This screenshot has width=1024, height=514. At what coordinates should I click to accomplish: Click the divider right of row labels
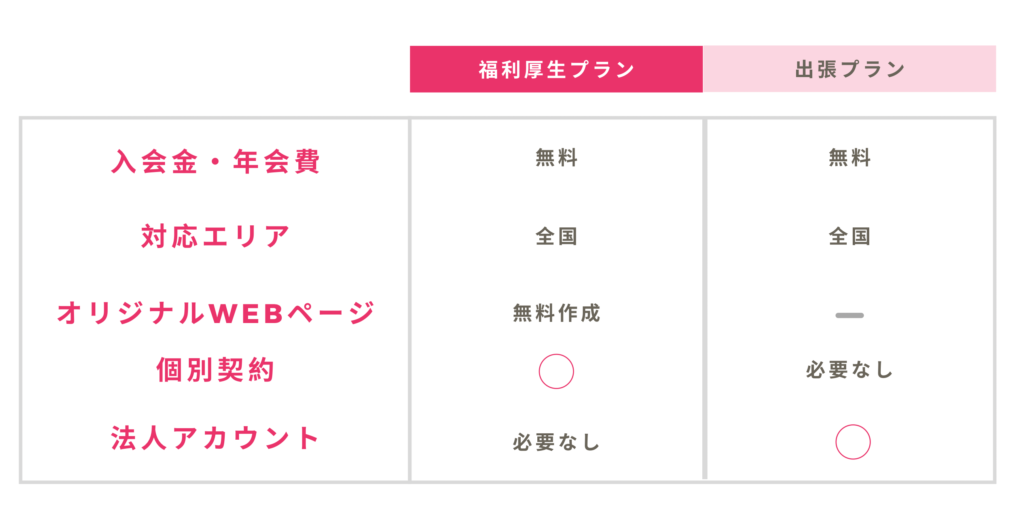click(x=409, y=300)
